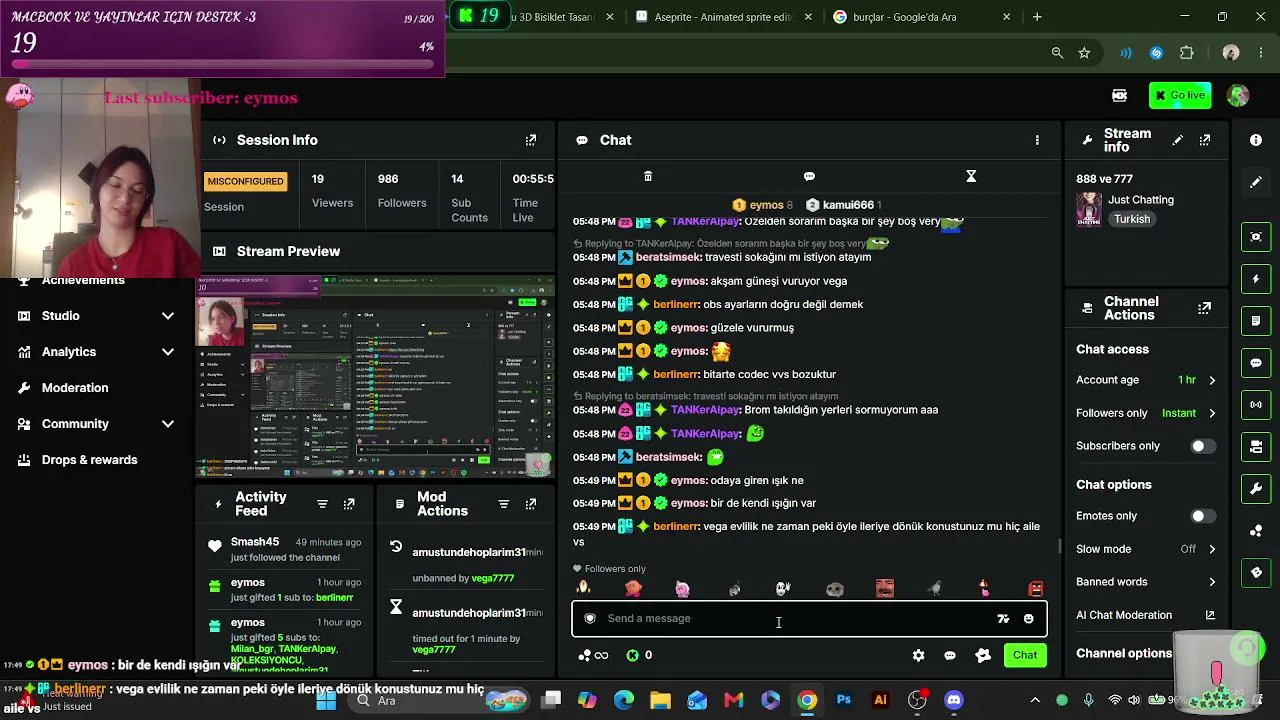Open Banned words list
1280x720 pixels.
coord(1146,582)
